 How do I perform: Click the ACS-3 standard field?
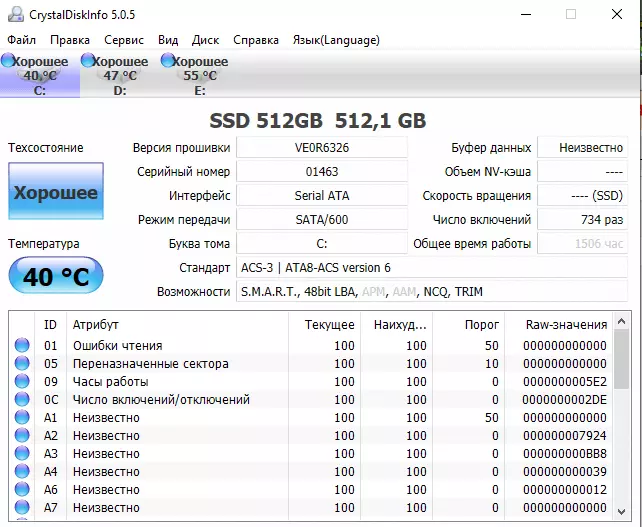click(x=432, y=267)
